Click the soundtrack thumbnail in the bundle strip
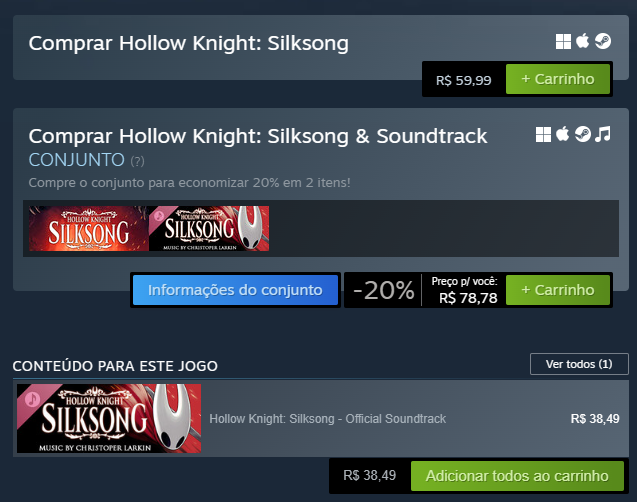This screenshot has height=502, width=637. [x=209, y=230]
